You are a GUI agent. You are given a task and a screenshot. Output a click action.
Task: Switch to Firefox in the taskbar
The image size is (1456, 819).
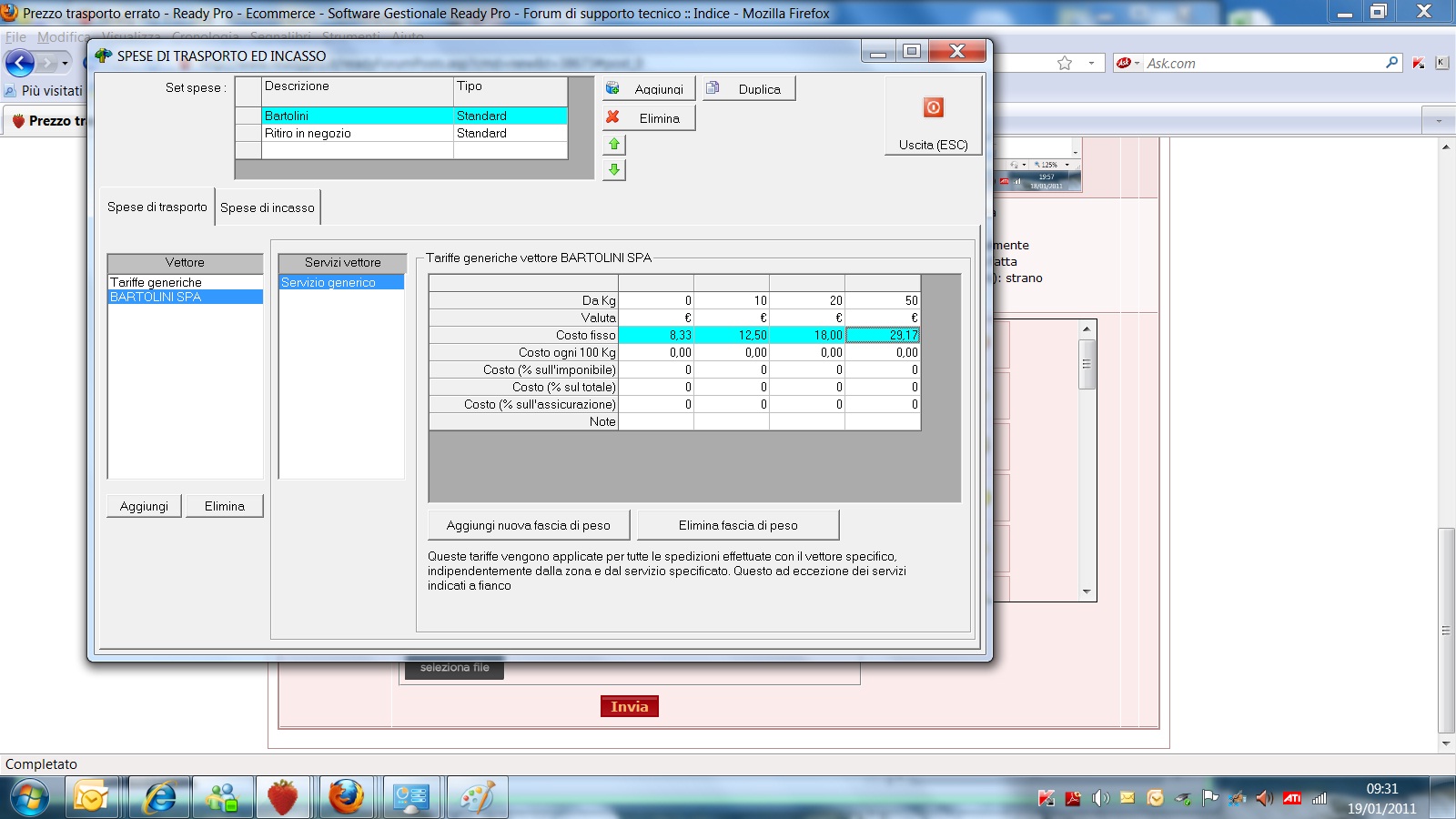click(347, 798)
